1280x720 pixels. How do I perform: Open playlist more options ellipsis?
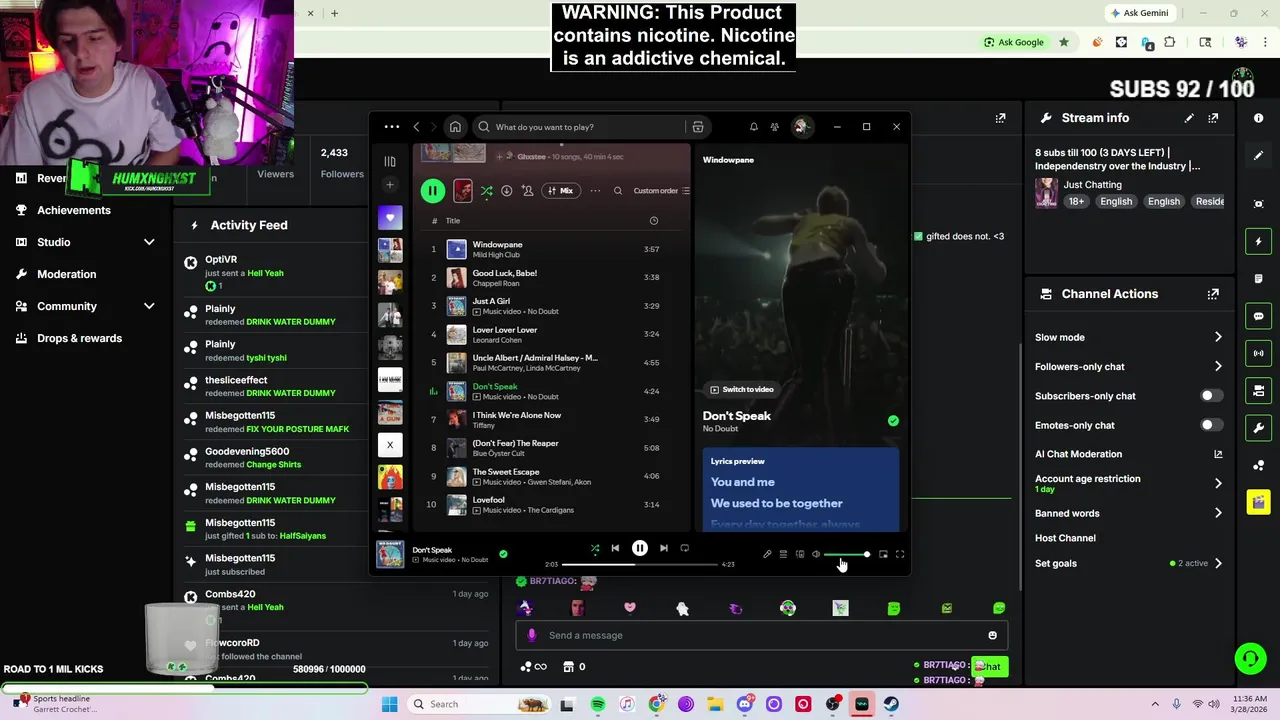(595, 191)
